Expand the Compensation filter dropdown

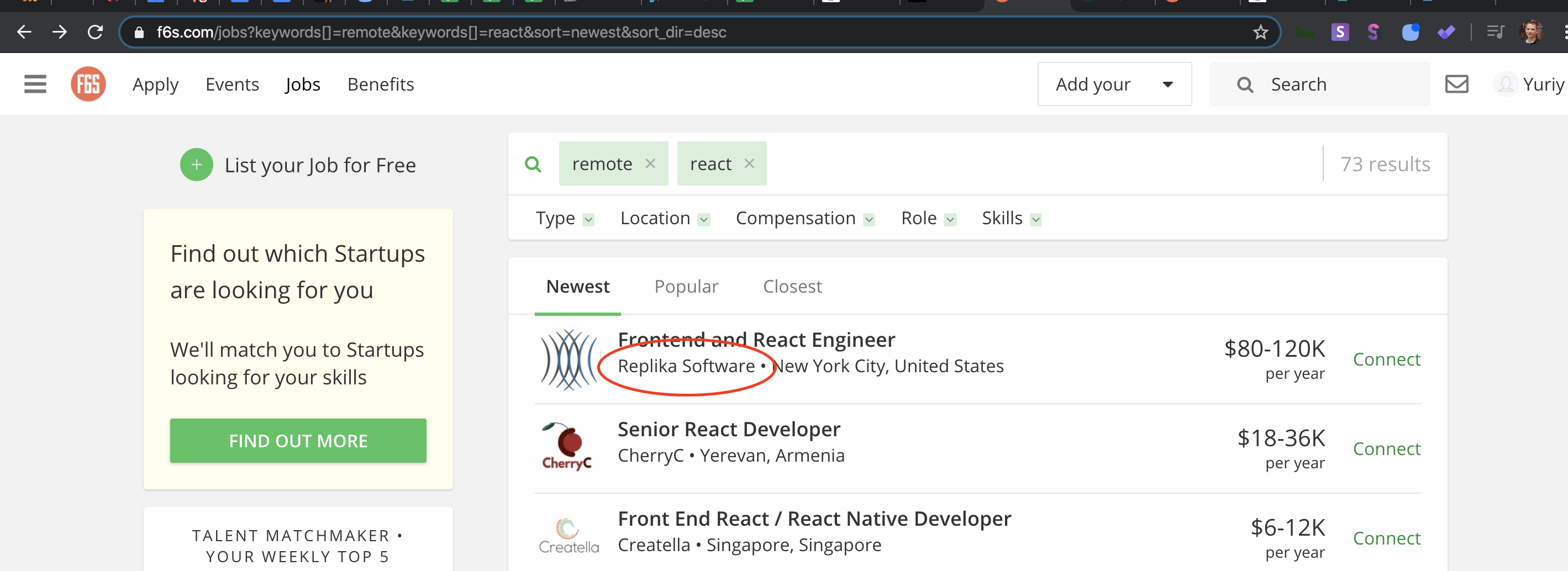(x=804, y=218)
